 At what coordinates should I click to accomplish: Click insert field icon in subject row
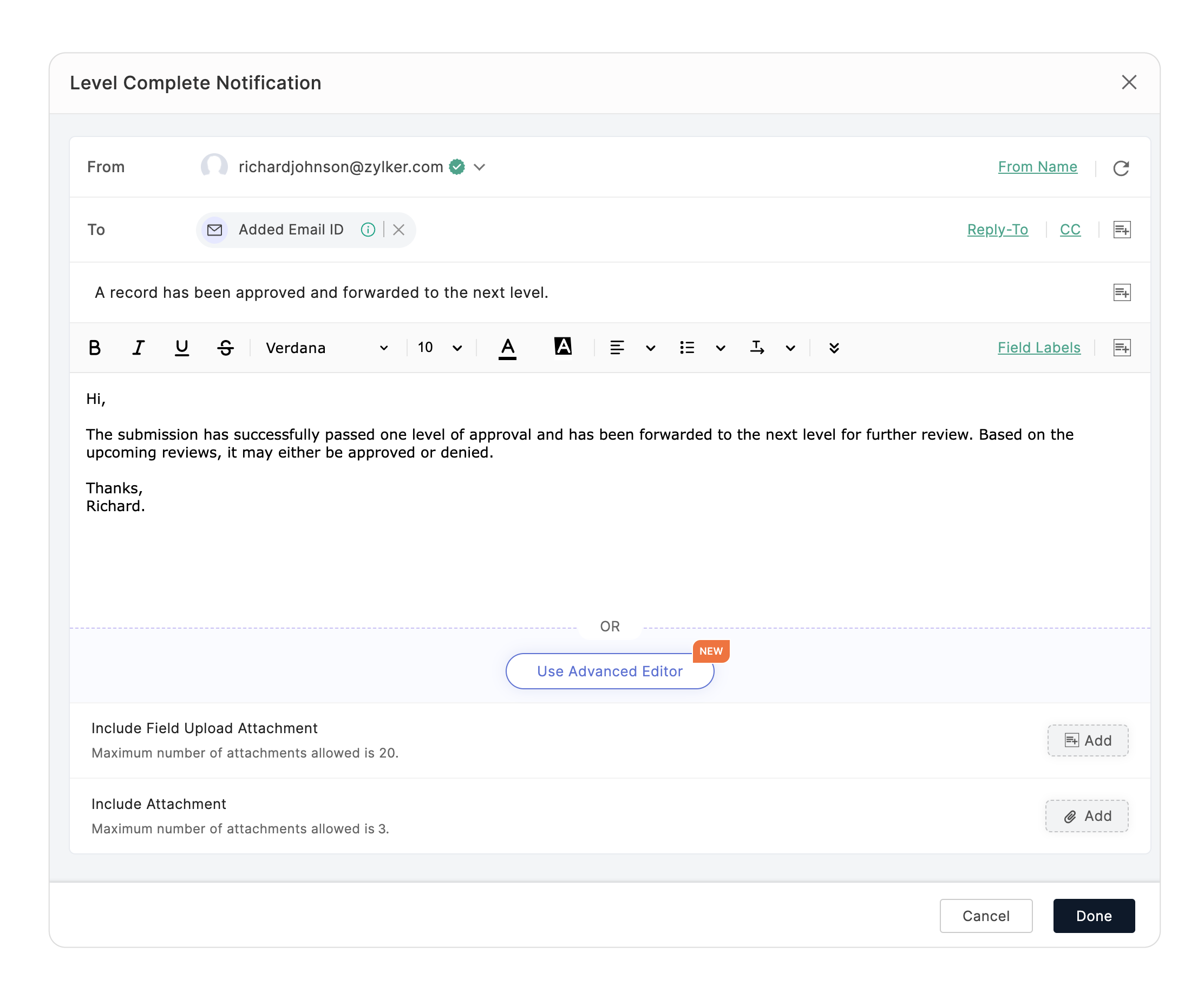(1121, 293)
